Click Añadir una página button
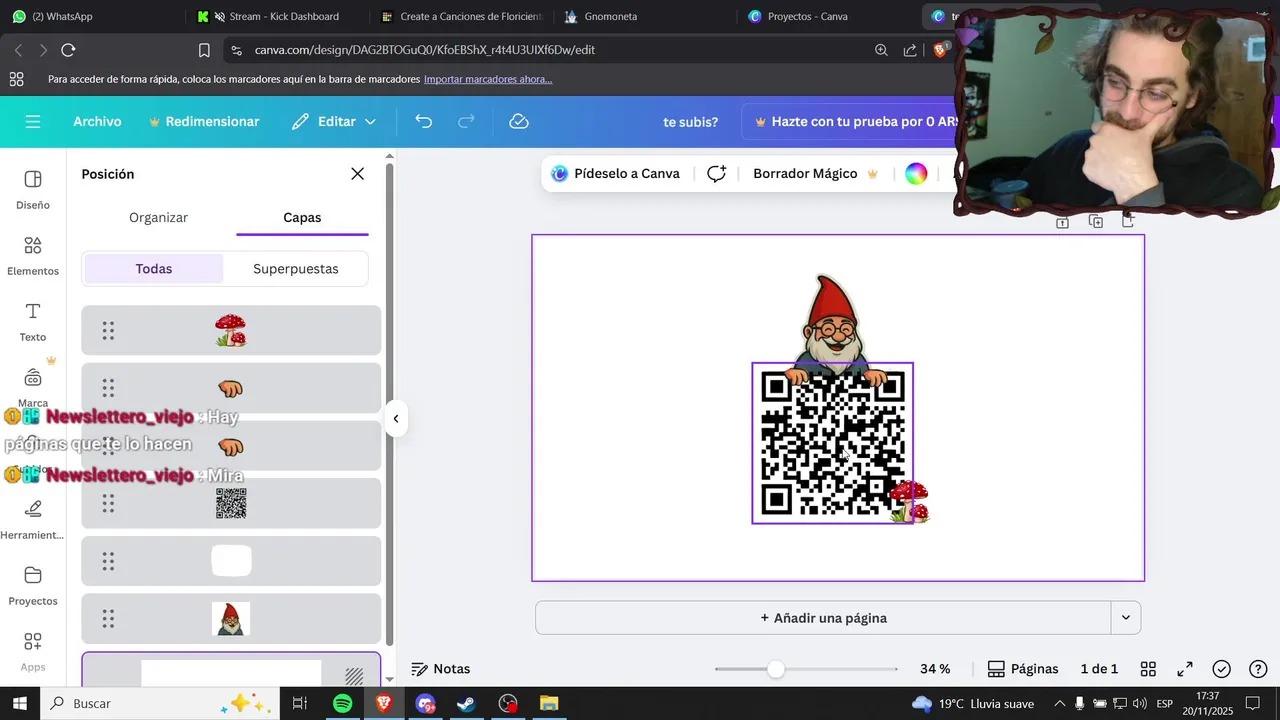 tap(823, 618)
